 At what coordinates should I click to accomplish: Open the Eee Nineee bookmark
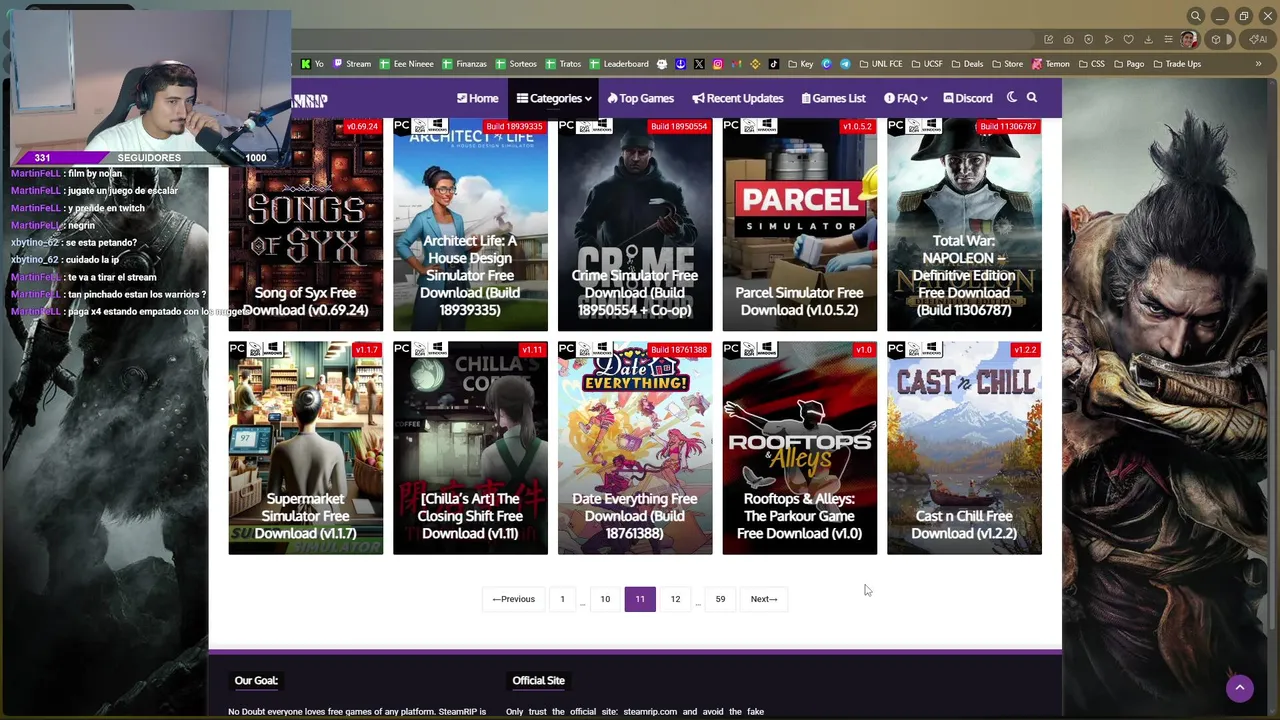(x=407, y=64)
